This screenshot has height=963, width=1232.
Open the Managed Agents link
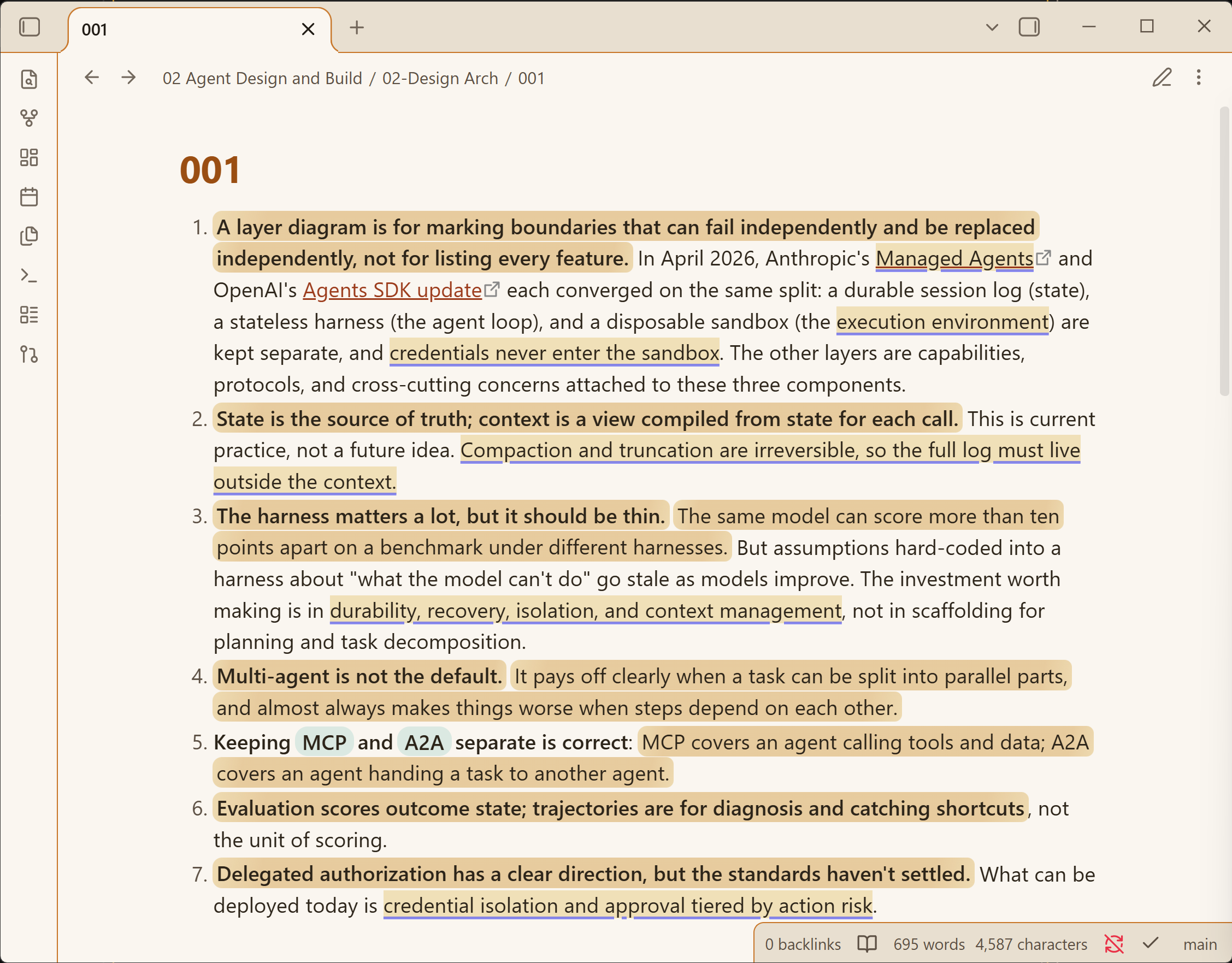(954, 258)
